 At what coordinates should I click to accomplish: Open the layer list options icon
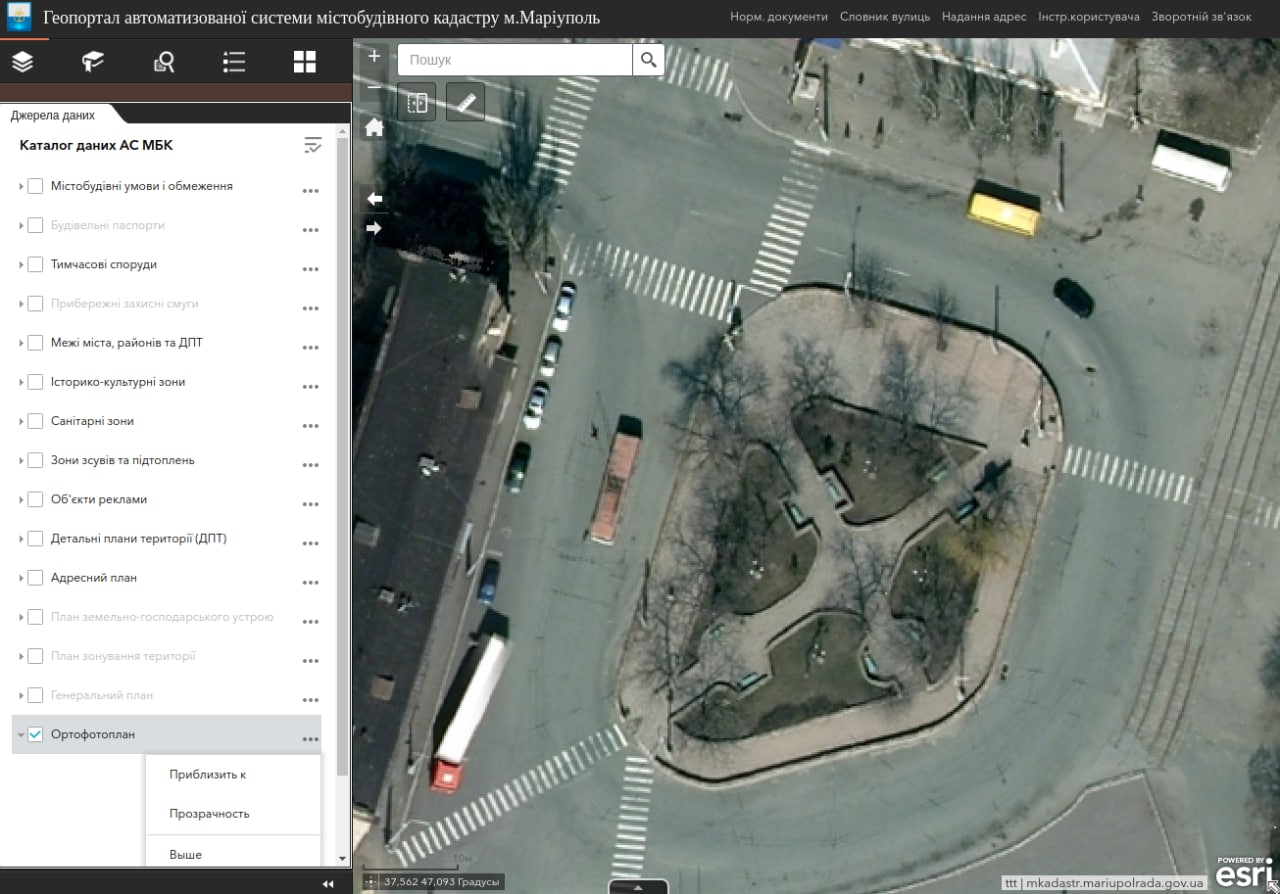[x=313, y=146]
